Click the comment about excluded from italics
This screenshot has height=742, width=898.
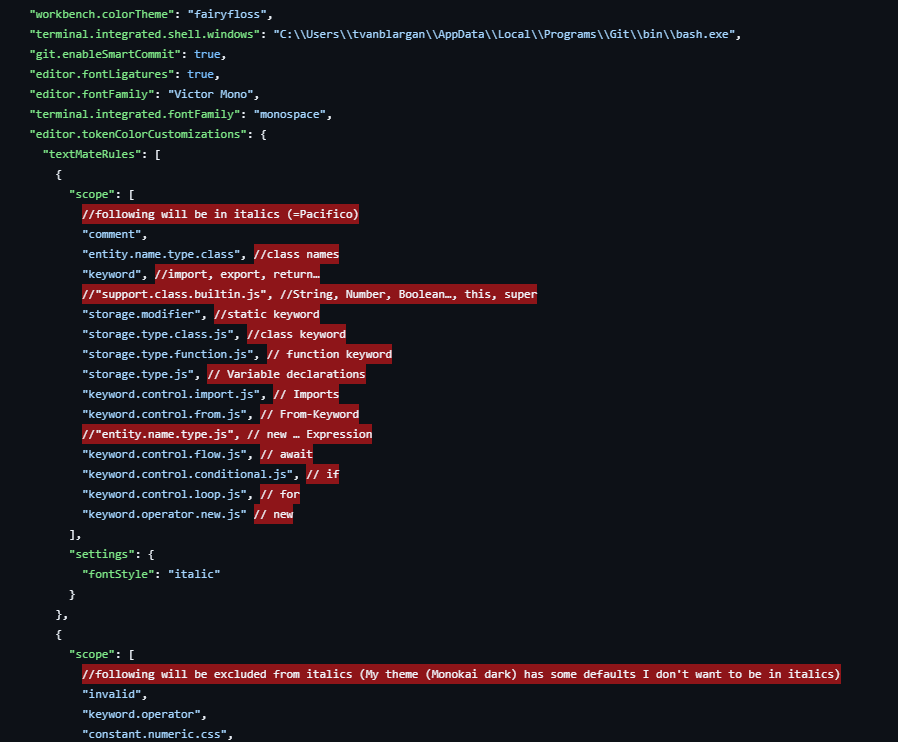[x=461, y=674]
